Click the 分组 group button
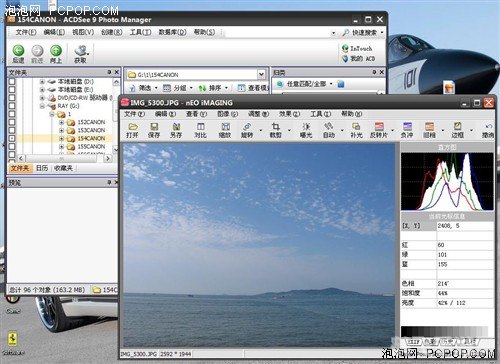The image size is (500, 364). pyautogui.click(x=178, y=88)
